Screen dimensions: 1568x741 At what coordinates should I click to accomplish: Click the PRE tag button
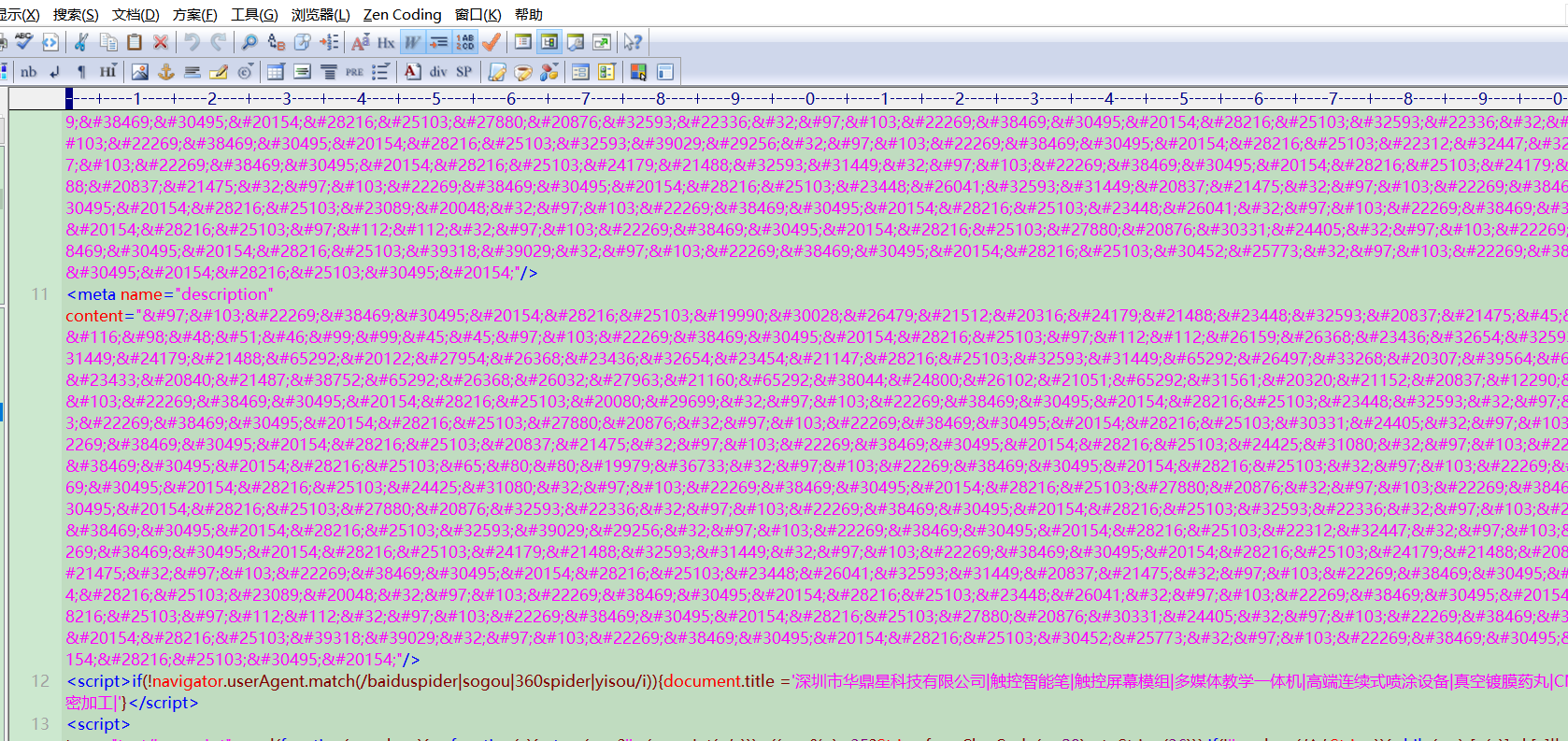tap(354, 72)
